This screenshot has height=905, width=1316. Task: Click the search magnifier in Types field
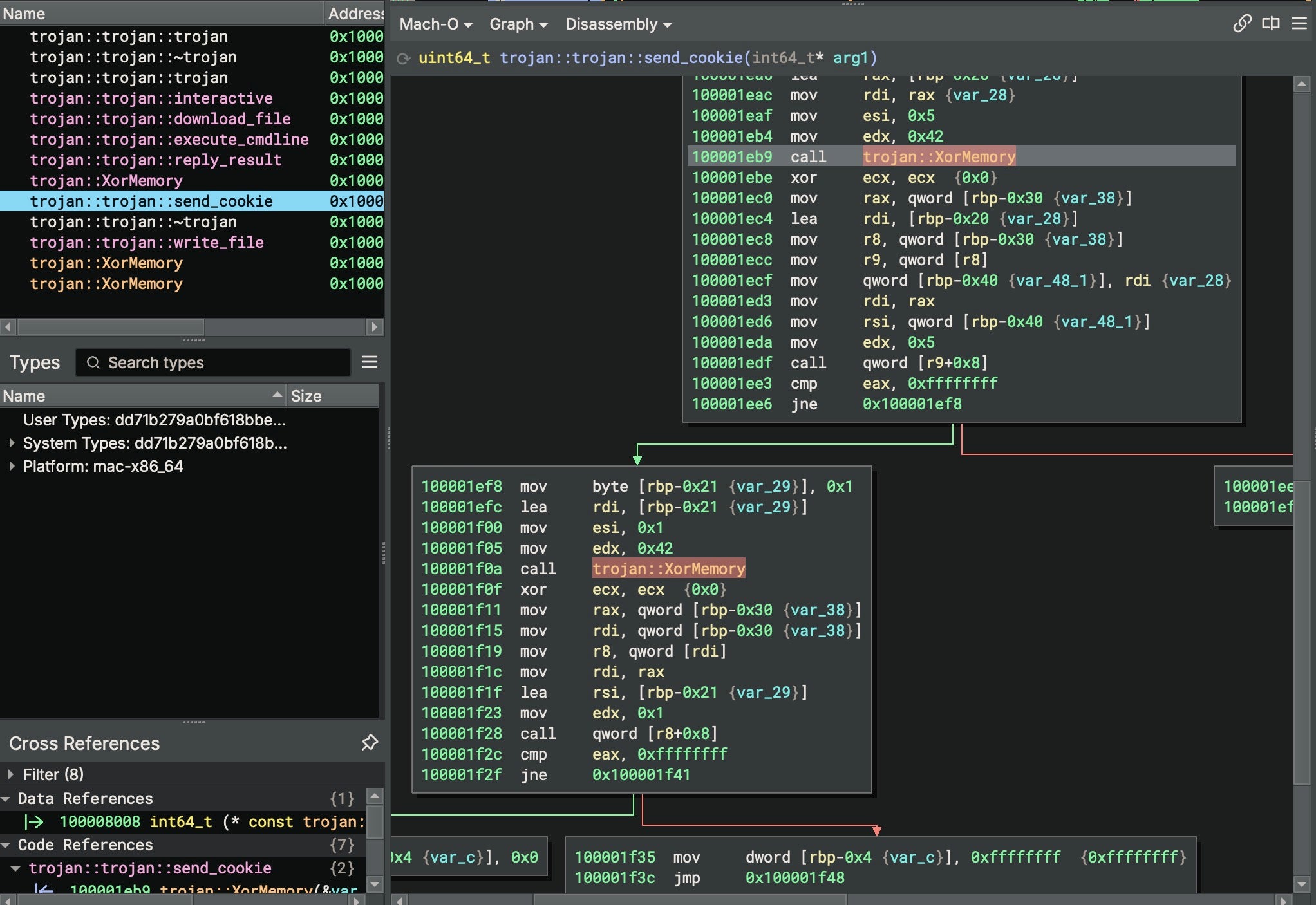coord(93,362)
